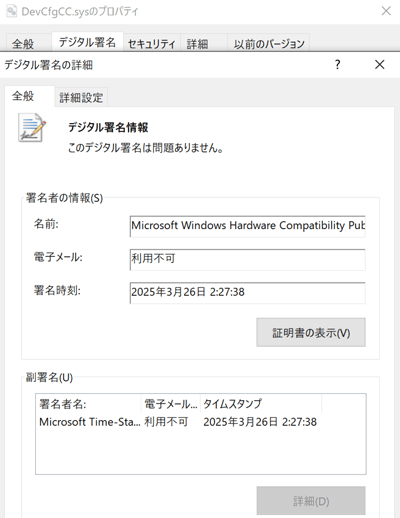Viewport: 400px width, 518px height.
Task: Click the 署名時刻 field showing 2025年3月26日
Action: pyautogui.click(x=247, y=293)
